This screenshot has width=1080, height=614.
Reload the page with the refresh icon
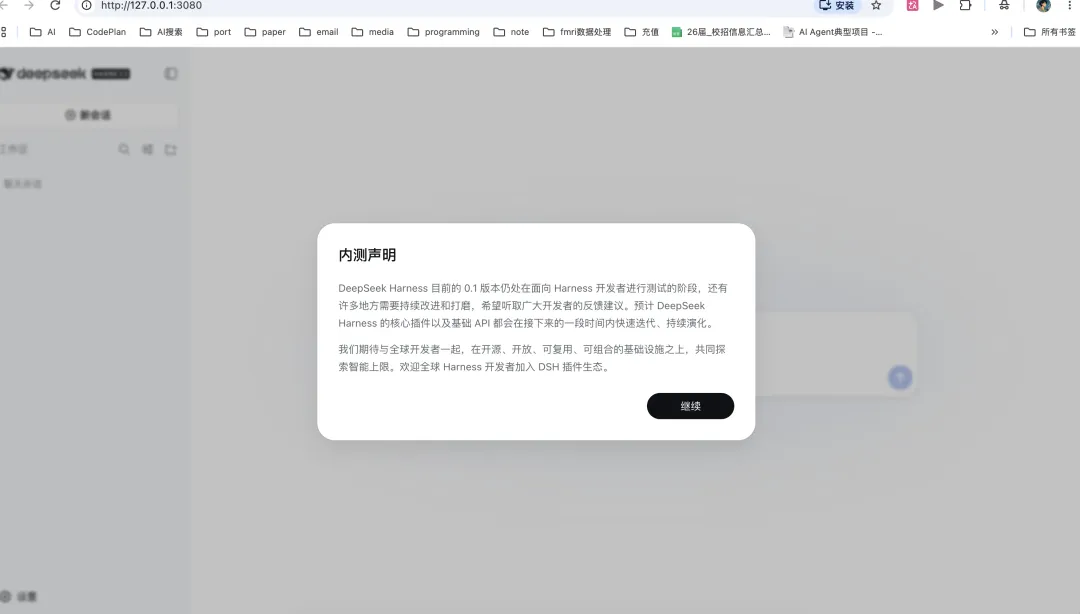point(55,6)
